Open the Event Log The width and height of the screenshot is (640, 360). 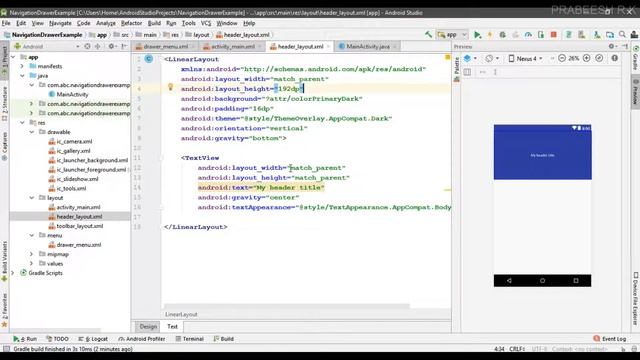click(610, 339)
